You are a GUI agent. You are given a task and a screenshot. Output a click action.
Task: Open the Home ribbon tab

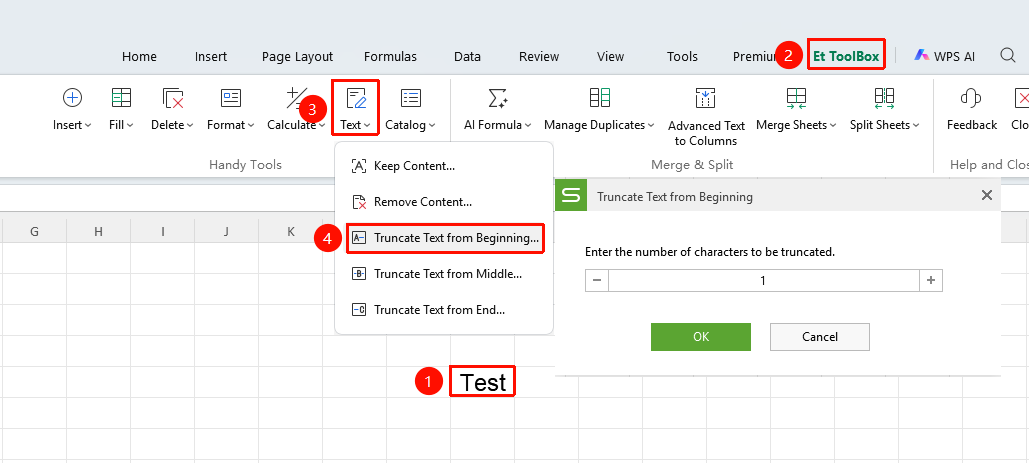click(139, 56)
